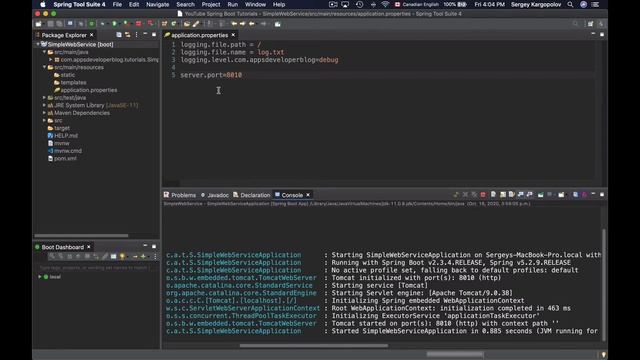Open Package Explorer view menu (three dots)
Image resolution: width=640 pixels, height=360 pixels.
coord(136,35)
